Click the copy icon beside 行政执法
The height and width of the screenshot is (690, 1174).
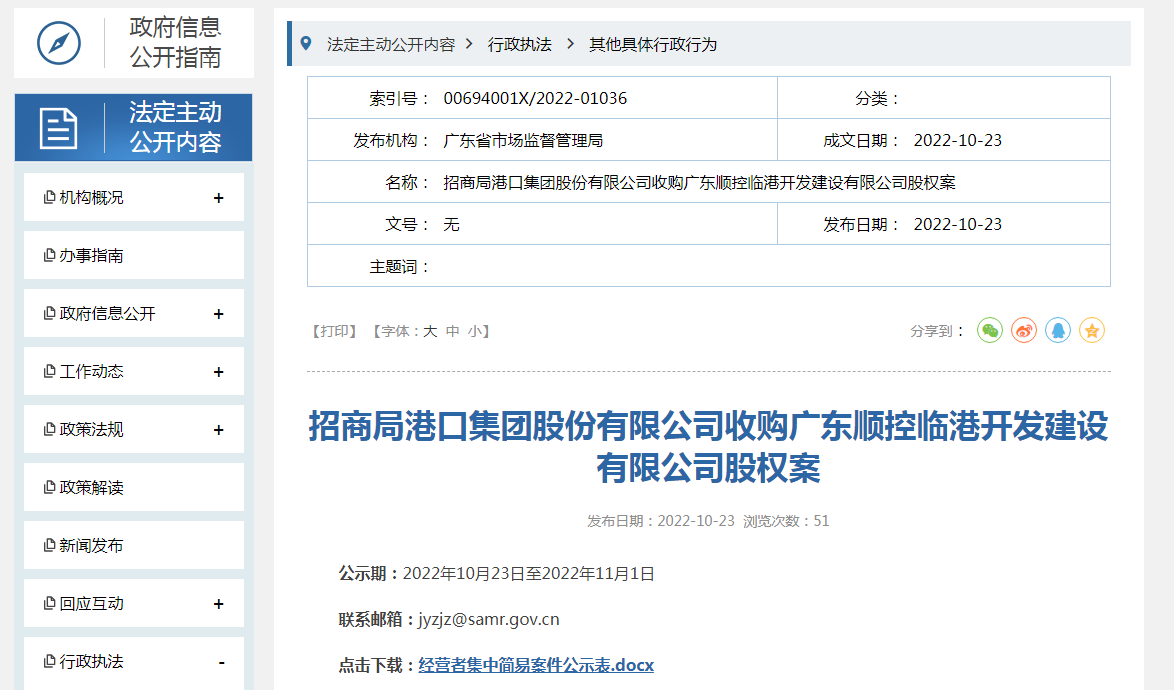[49, 661]
